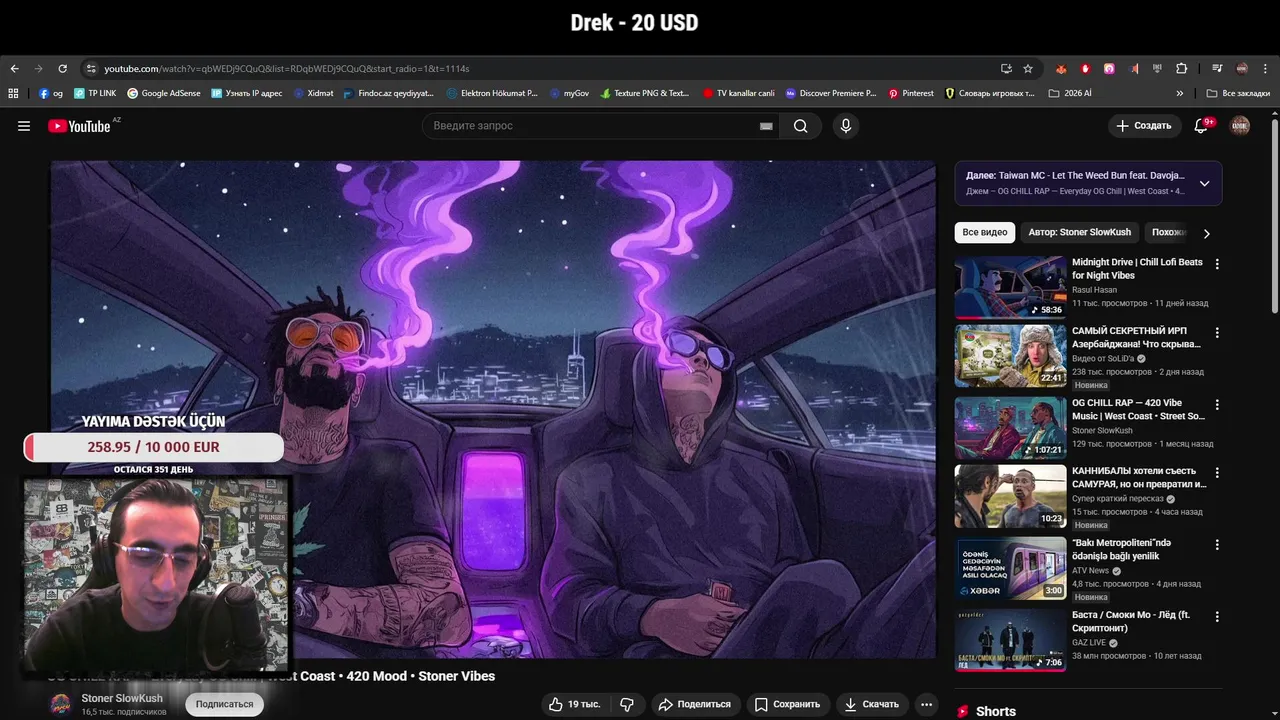Go to the YouTube home logo
Image resolution: width=1280 pixels, height=720 pixels.
pyautogui.click(x=79, y=126)
